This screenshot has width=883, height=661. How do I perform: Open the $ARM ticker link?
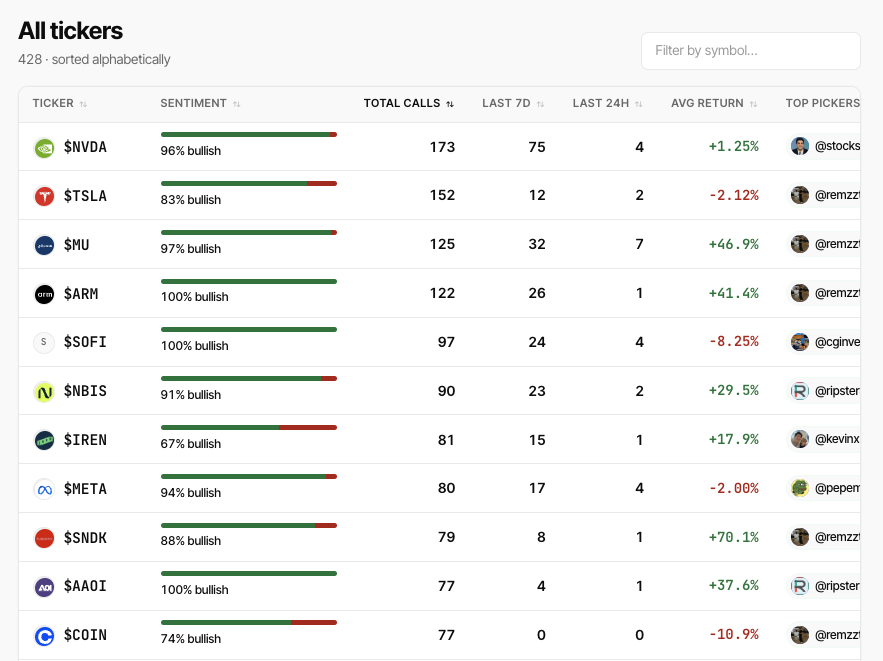[x=81, y=294]
